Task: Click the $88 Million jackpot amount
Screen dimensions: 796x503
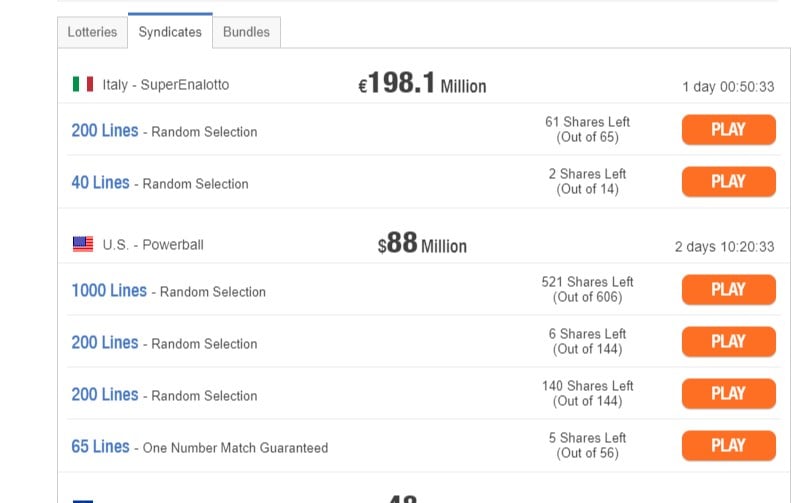Action: tap(422, 243)
